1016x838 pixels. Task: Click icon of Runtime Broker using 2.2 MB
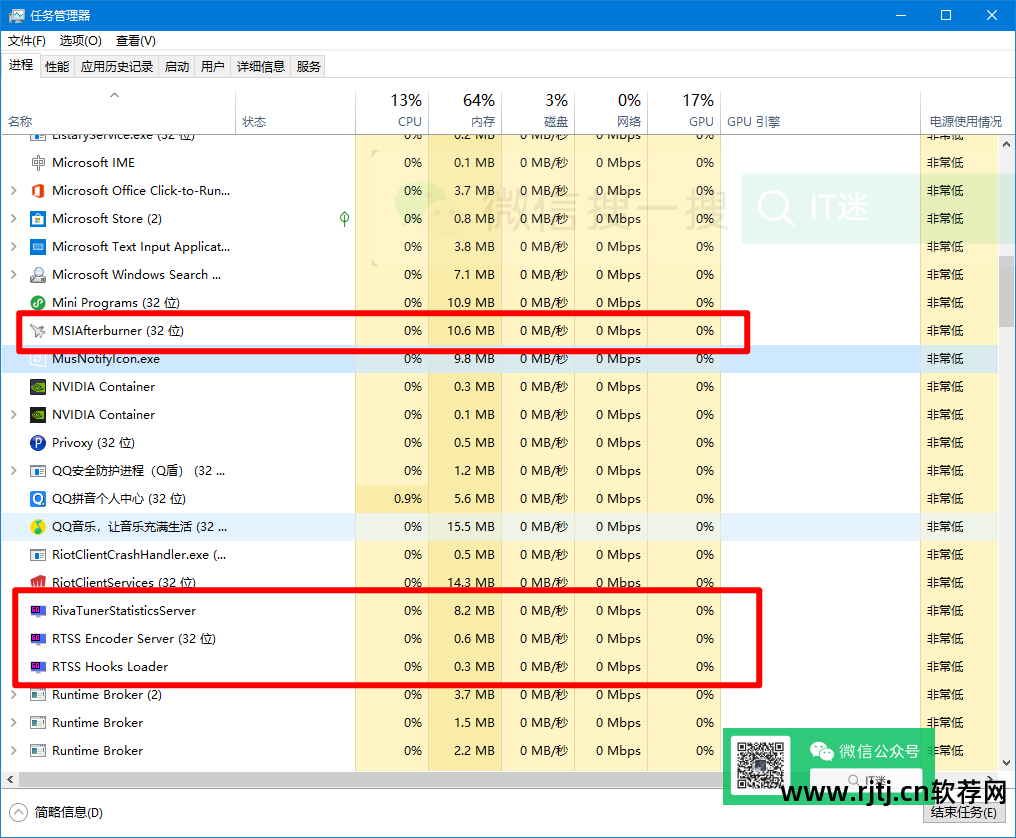(38, 751)
